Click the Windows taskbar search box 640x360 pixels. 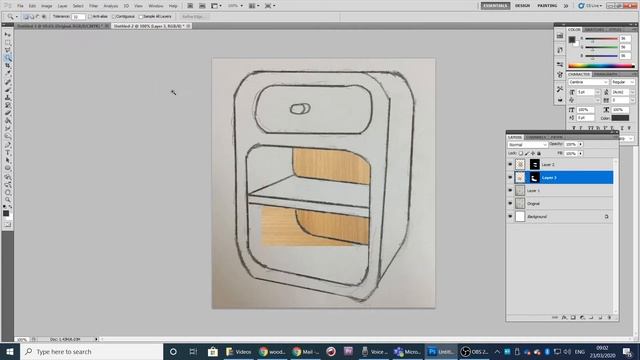click(x=91, y=351)
